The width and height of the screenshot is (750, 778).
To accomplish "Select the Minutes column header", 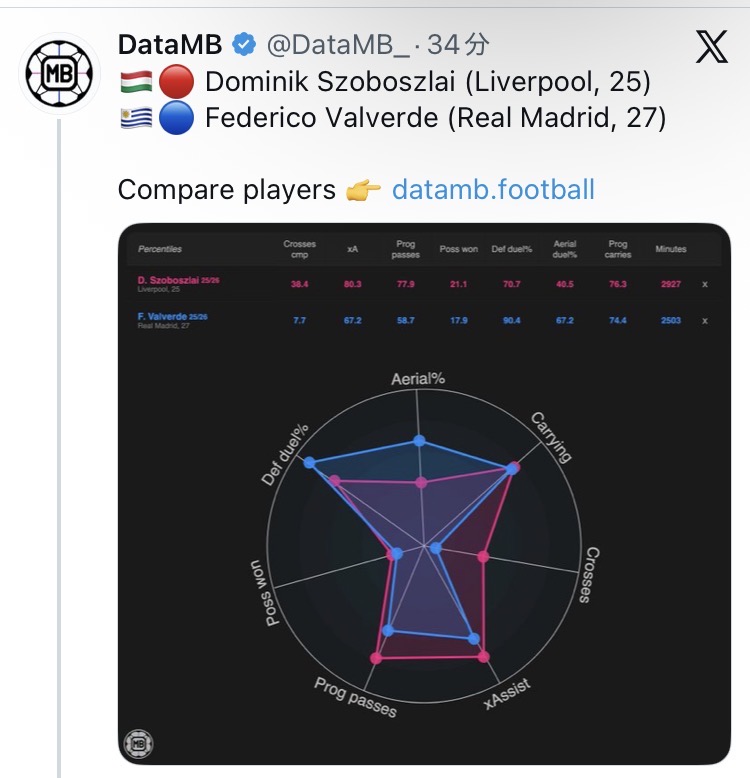I will tap(670, 249).
